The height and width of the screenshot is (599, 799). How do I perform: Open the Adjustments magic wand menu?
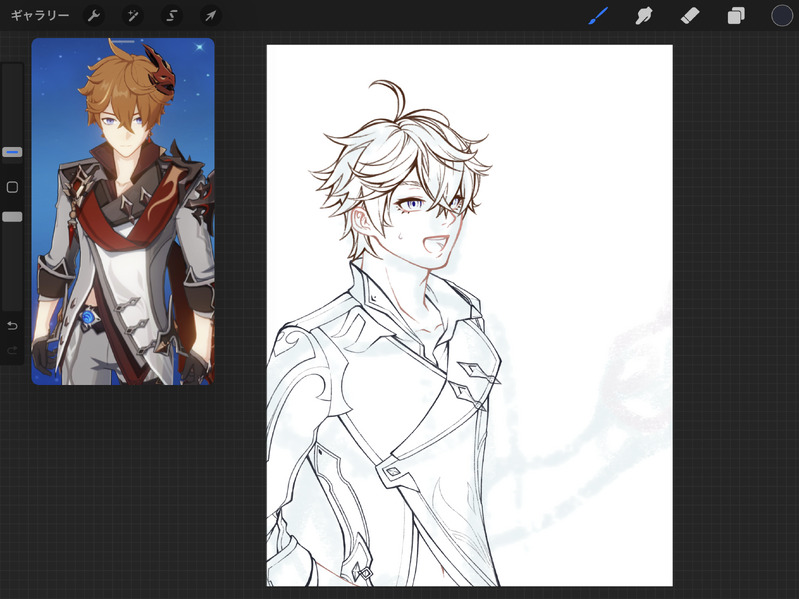tap(133, 16)
